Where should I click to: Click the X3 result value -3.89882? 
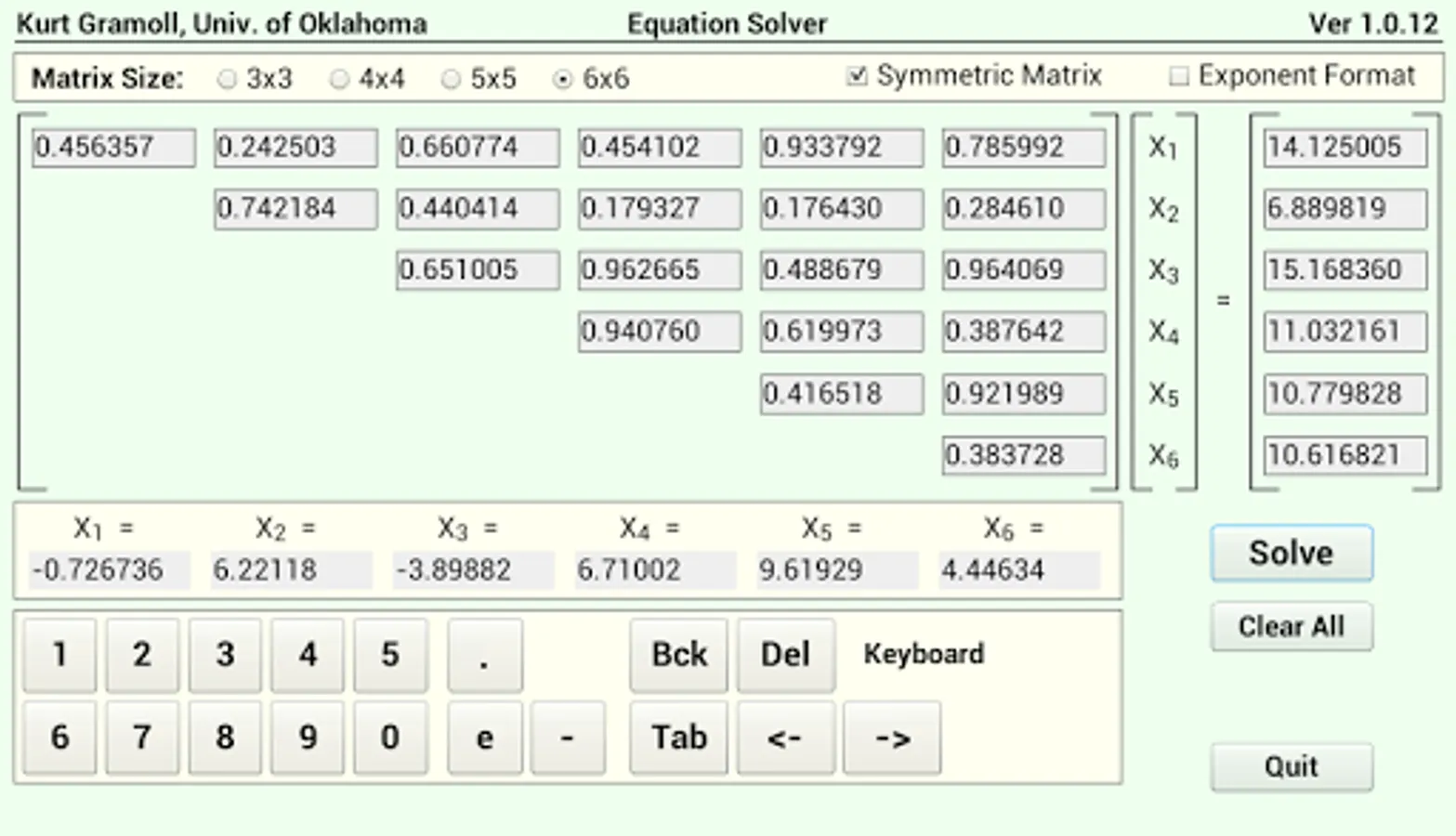[473, 570]
